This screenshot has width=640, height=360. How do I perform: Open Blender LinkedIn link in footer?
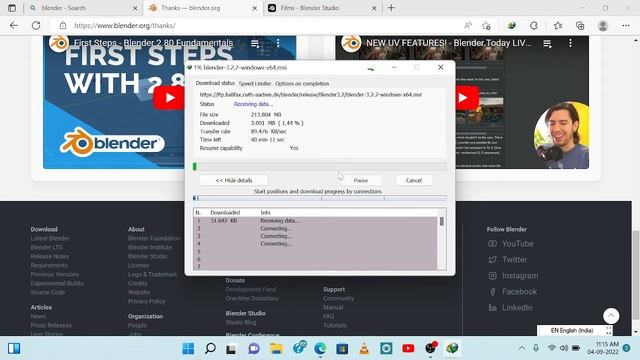coord(510,308)
